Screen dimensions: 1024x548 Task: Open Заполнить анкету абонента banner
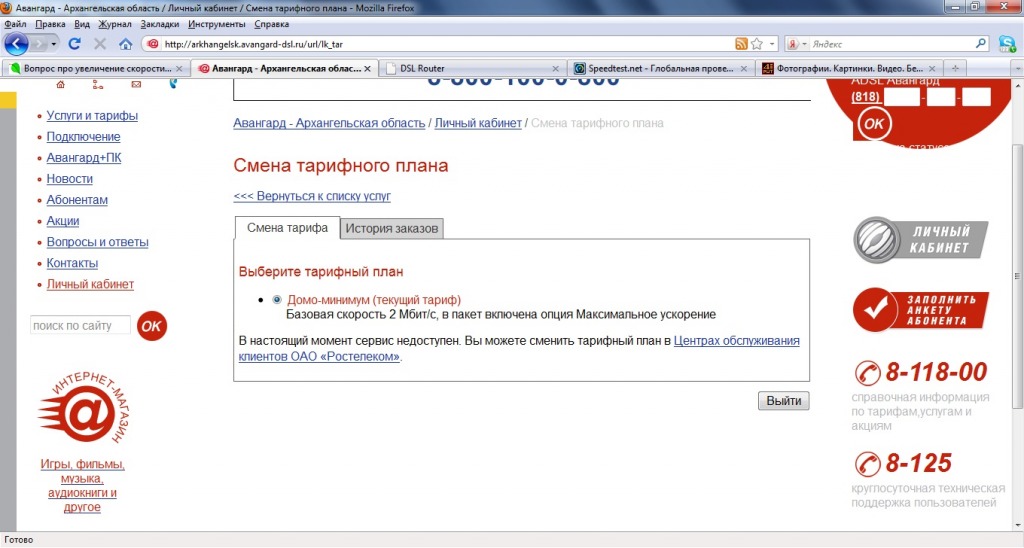point(920,311)
